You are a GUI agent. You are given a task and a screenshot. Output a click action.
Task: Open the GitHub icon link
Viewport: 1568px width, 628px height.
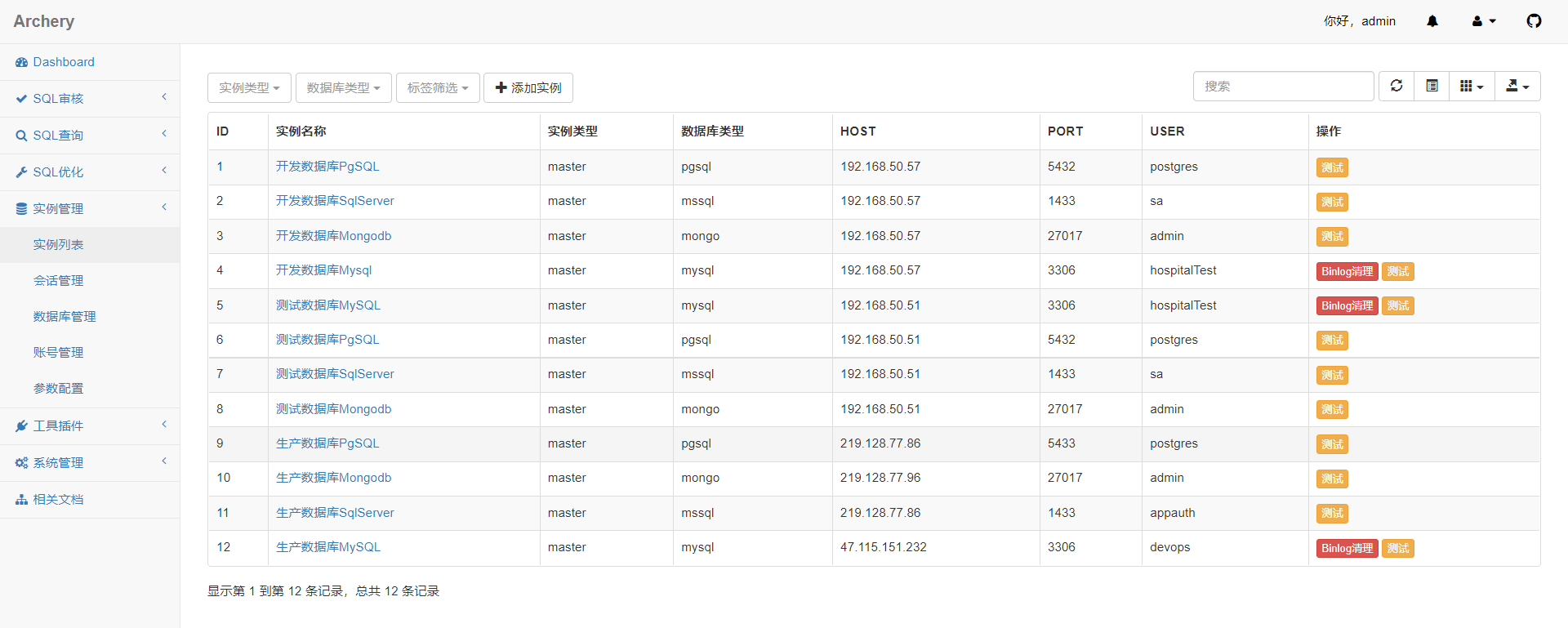coord(1534,21)
